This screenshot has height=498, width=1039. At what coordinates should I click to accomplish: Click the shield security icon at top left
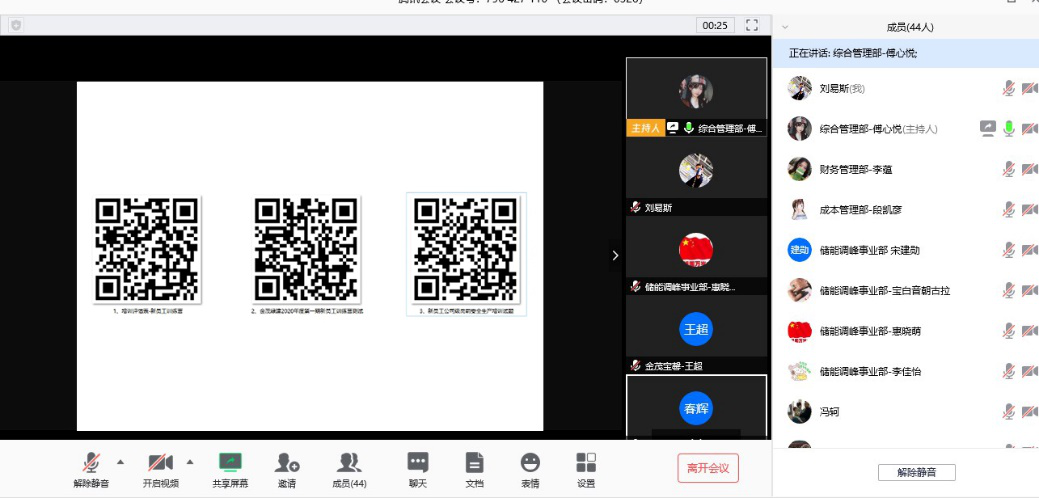click(x=17, y=25)
